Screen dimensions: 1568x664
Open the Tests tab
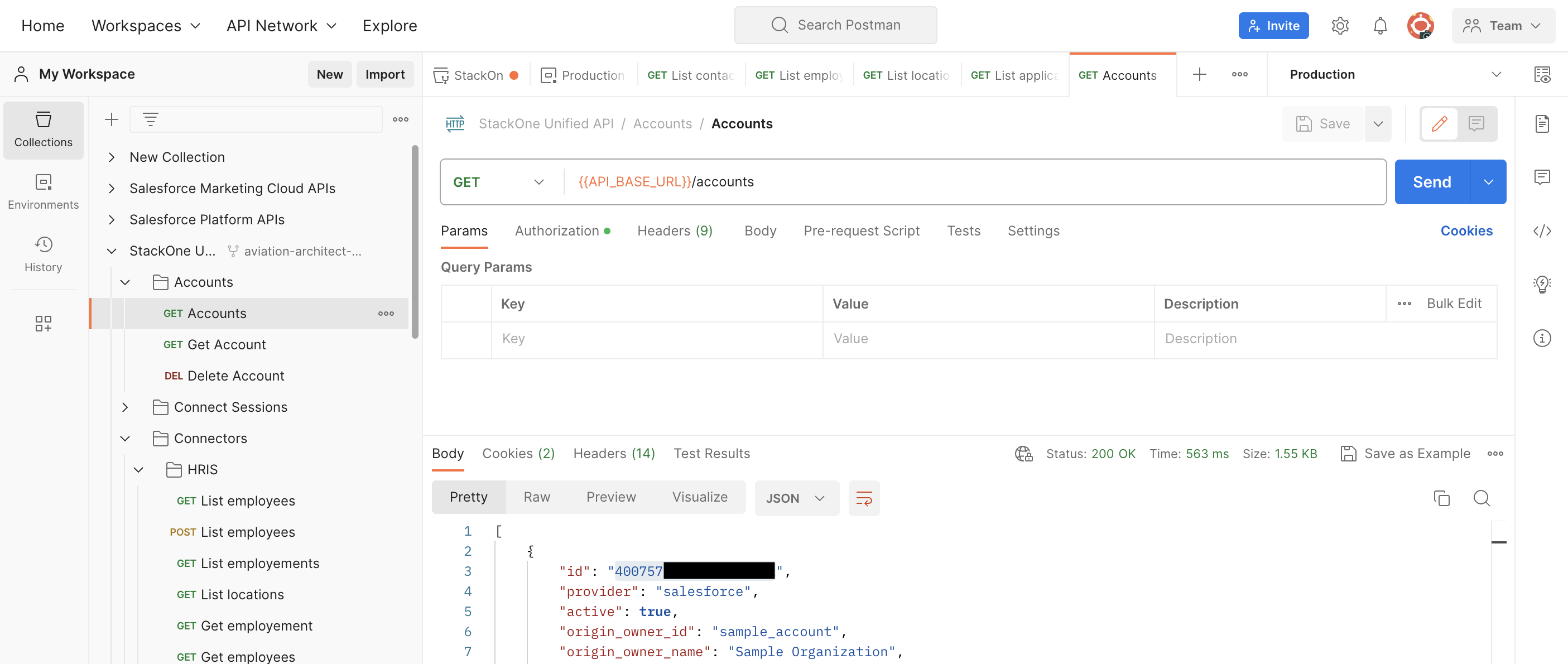[x=964, y=230]
